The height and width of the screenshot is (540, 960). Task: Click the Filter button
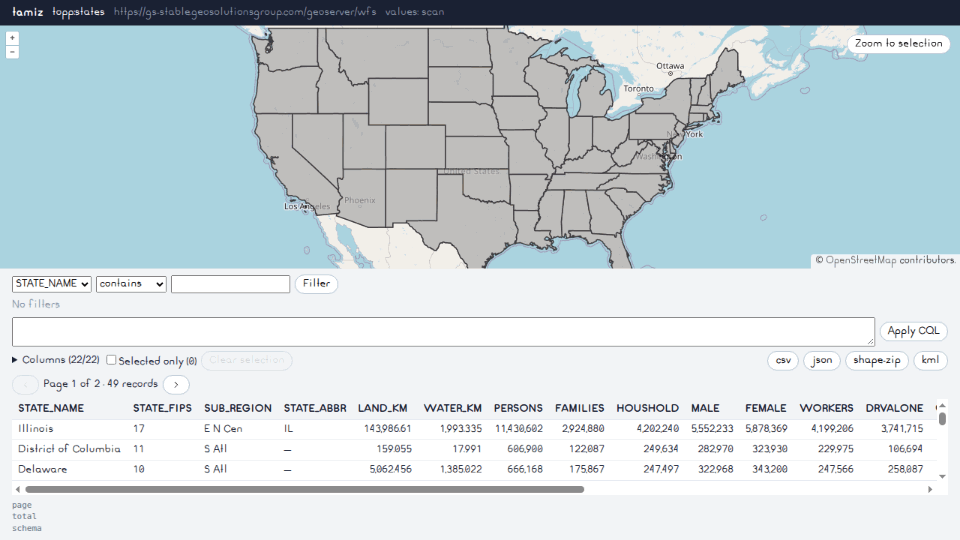tap(317, 283)
